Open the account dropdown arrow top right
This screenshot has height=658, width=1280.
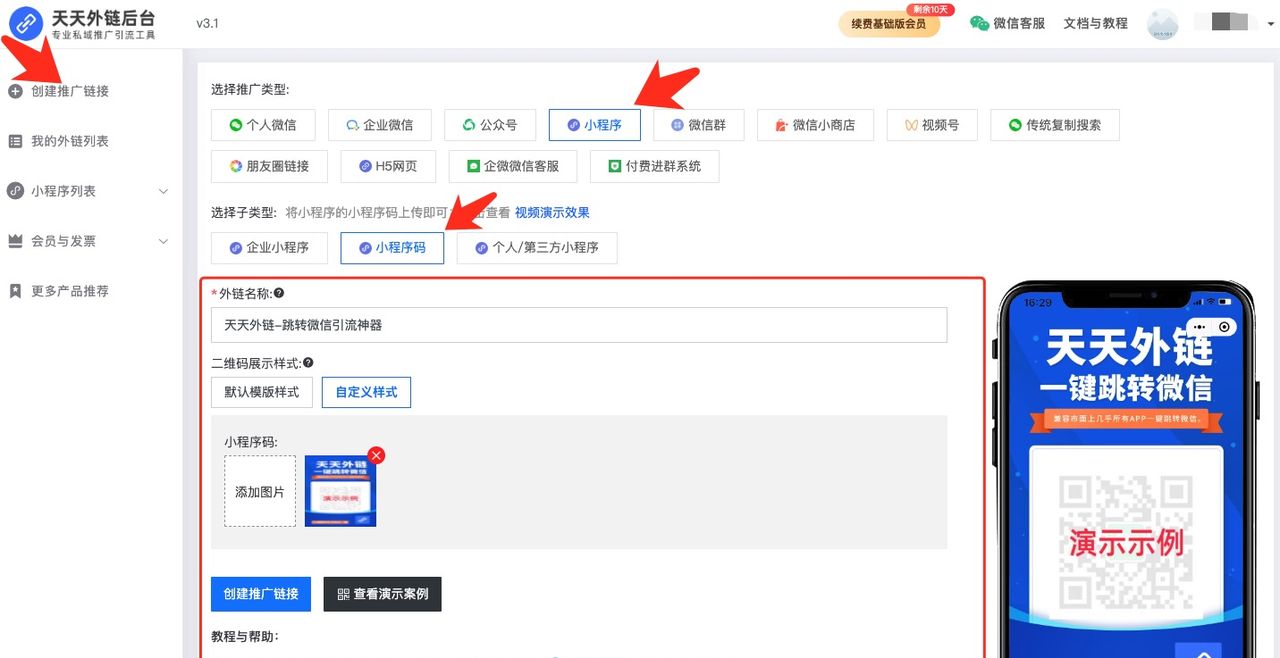(x=1270, y=24)
